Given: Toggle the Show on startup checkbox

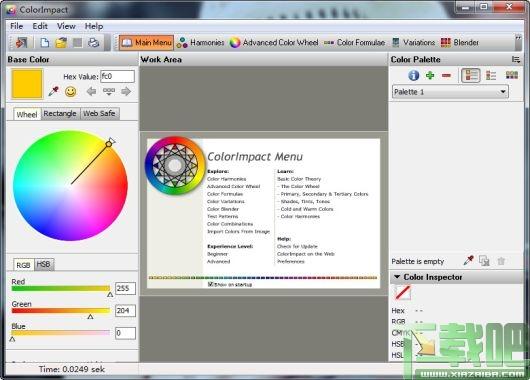Looking at the screenshot, I should tap(211, 284).
